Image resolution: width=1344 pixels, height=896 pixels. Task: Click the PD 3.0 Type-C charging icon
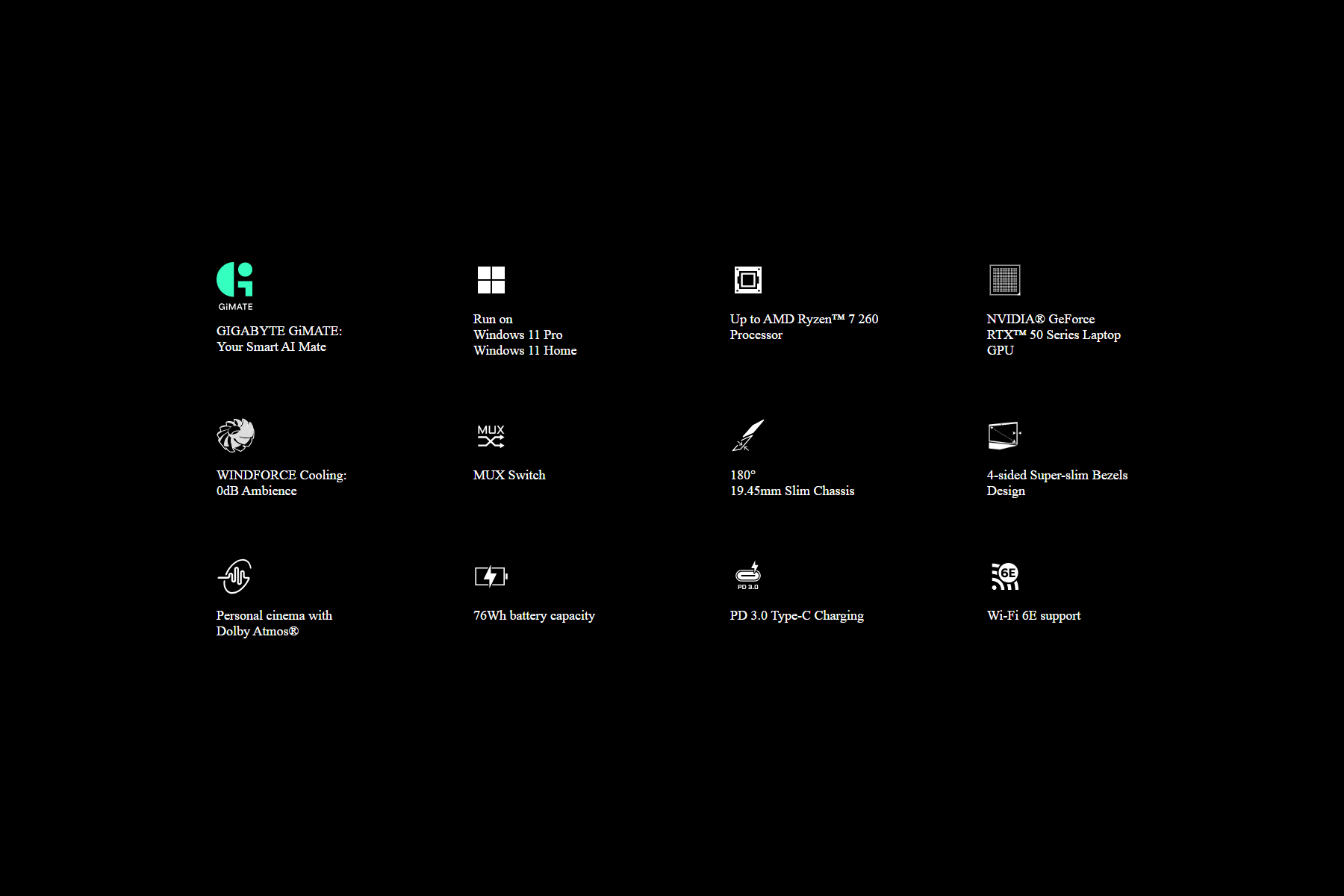click(x=748, y=576)
